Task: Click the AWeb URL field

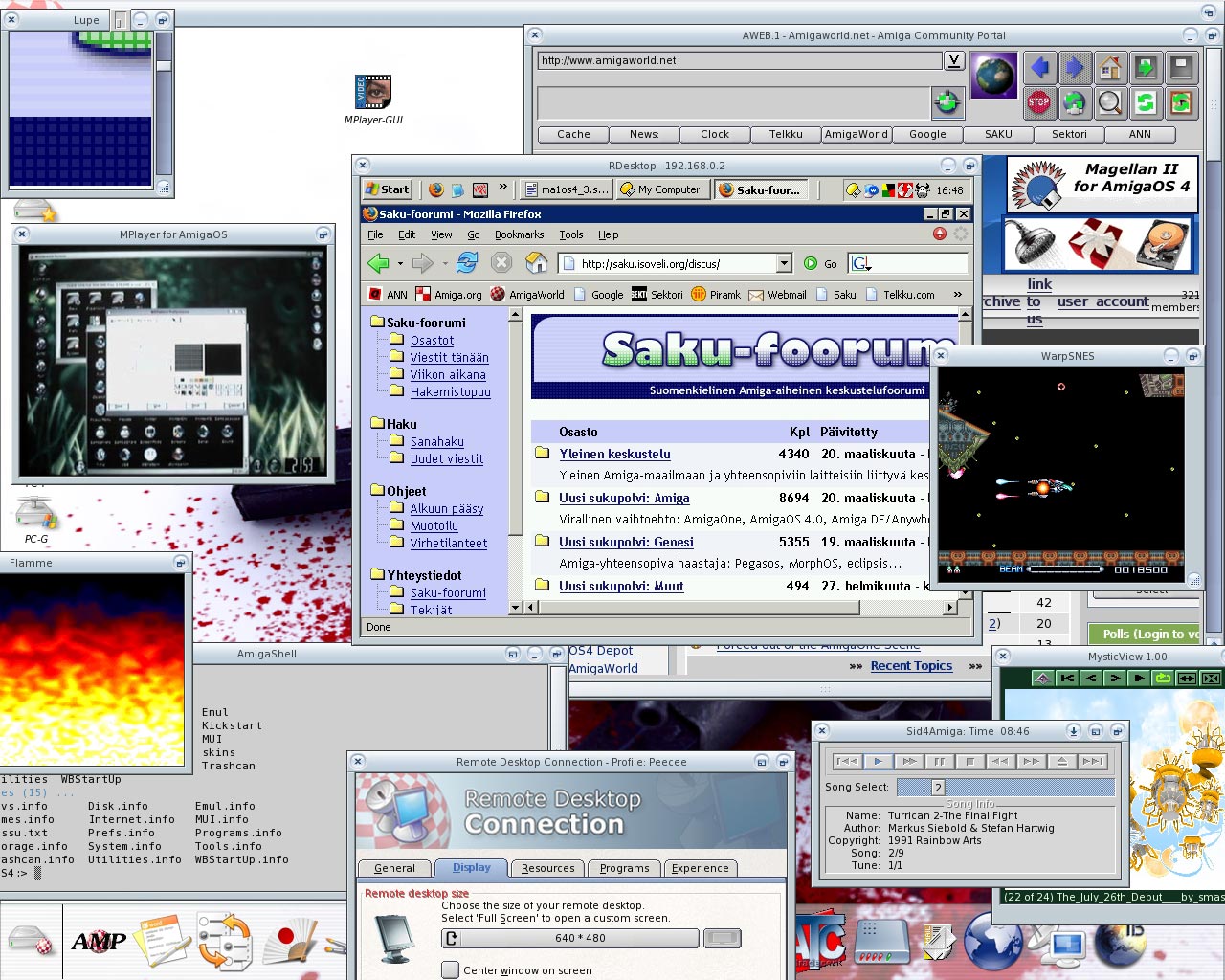Action: tap(740, 60)
